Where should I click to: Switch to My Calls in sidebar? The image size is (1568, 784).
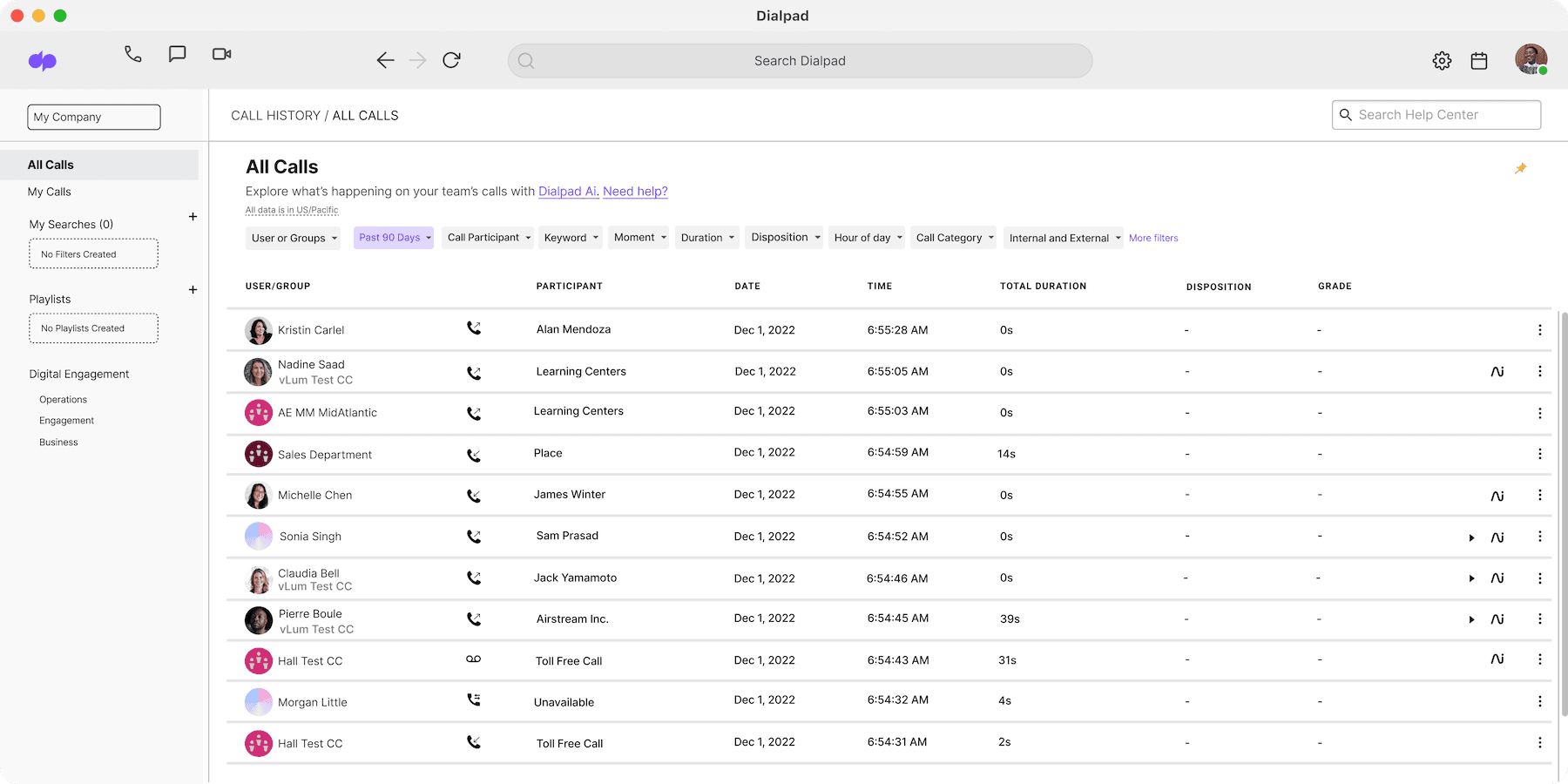coord(50,192)
